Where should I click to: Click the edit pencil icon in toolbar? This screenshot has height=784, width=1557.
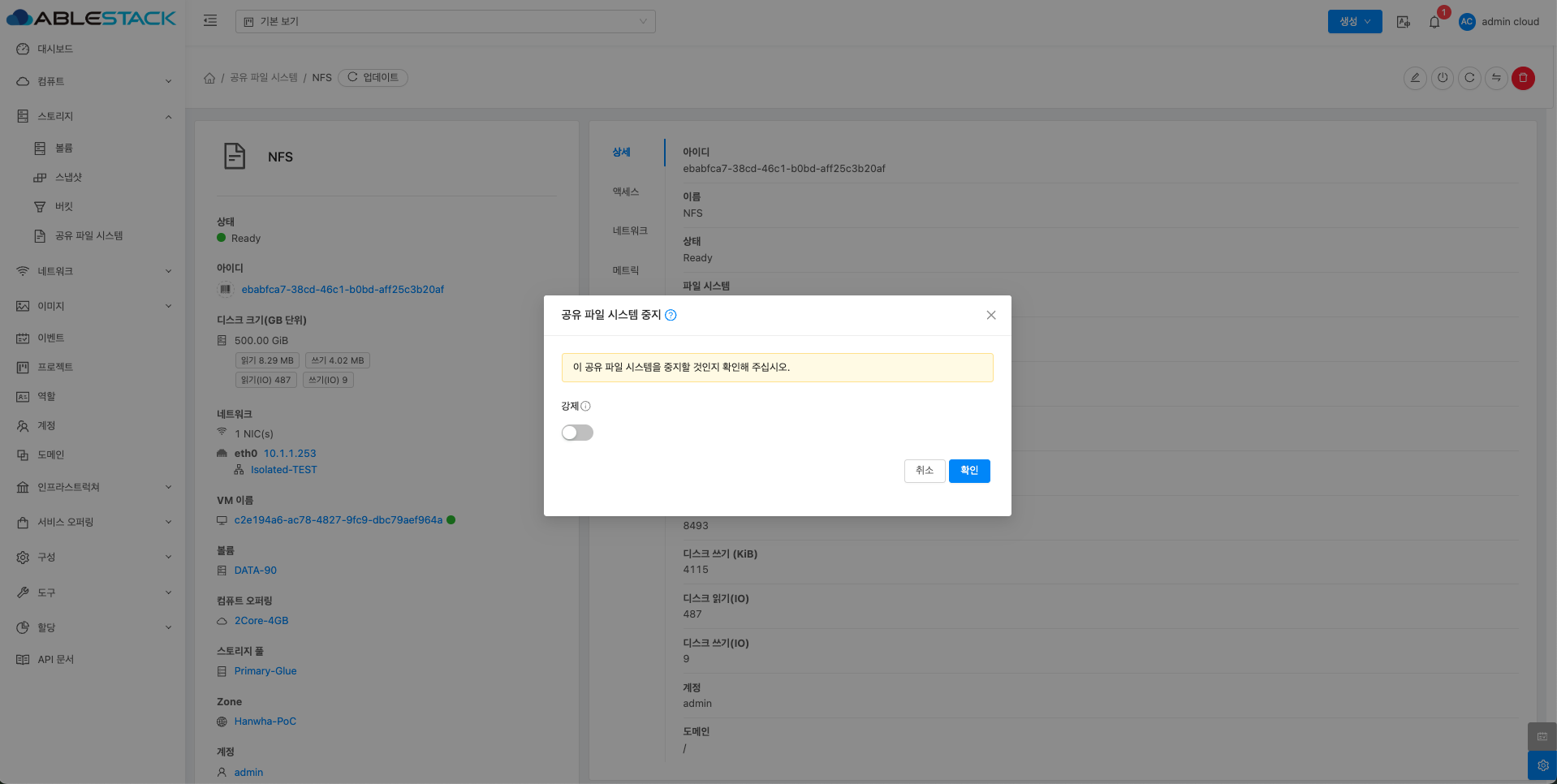pyautogui.click(x=1415, y=78)
